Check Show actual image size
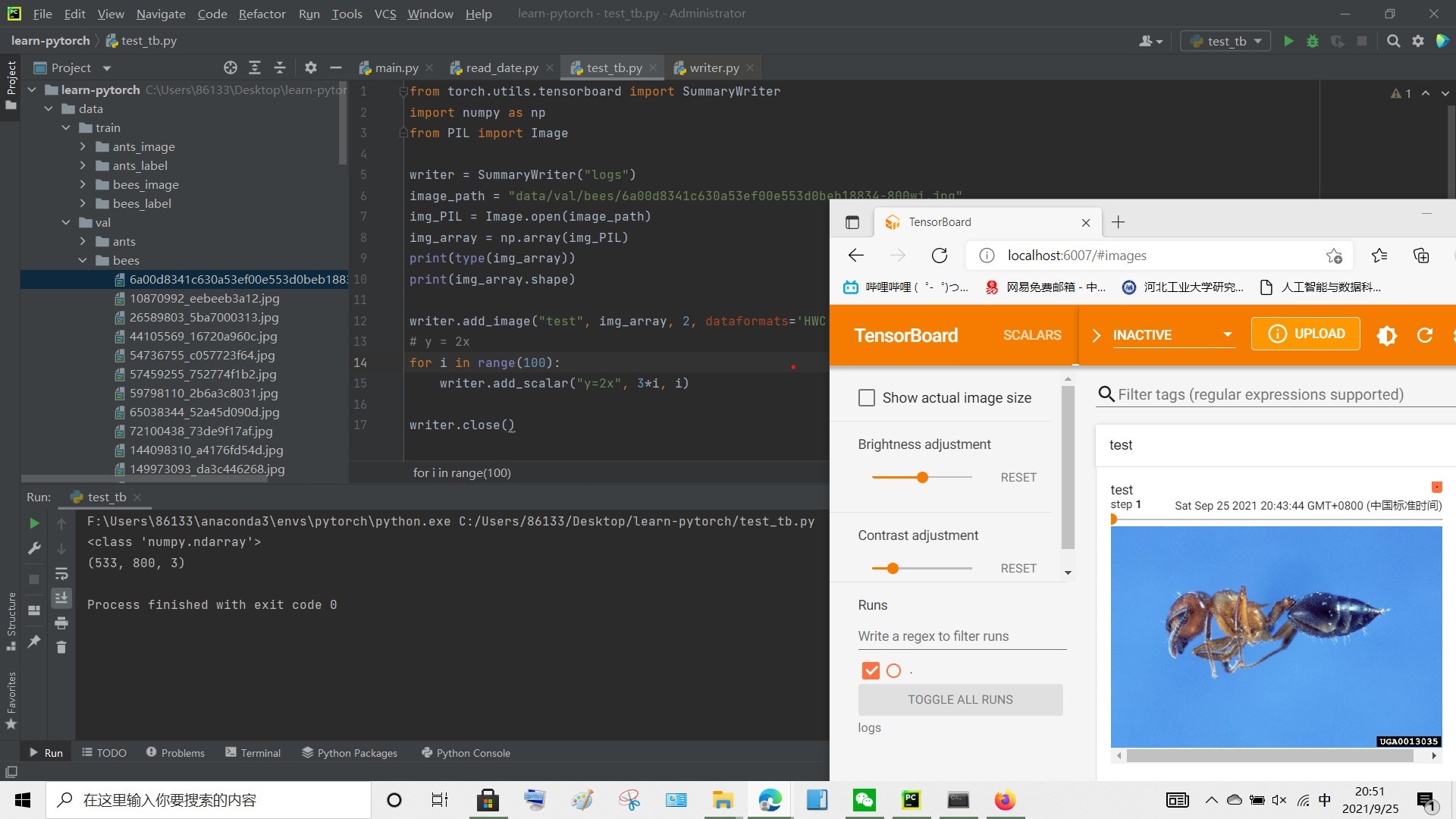Viewport: 1456px width, 819px height. click(866, 397)
